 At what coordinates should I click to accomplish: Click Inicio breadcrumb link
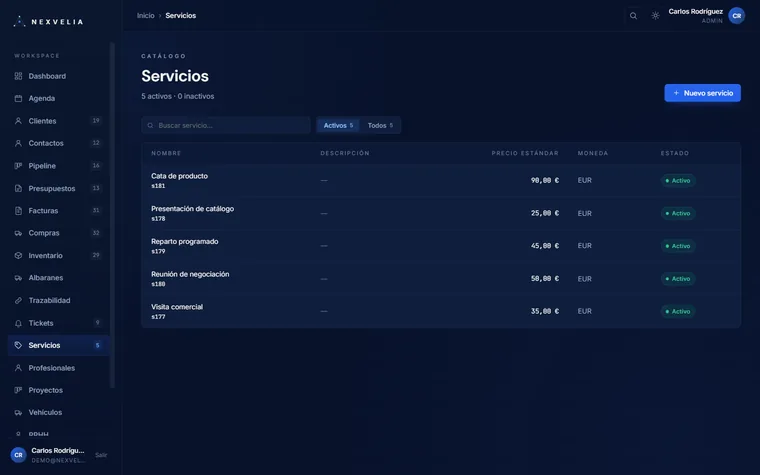145,16
